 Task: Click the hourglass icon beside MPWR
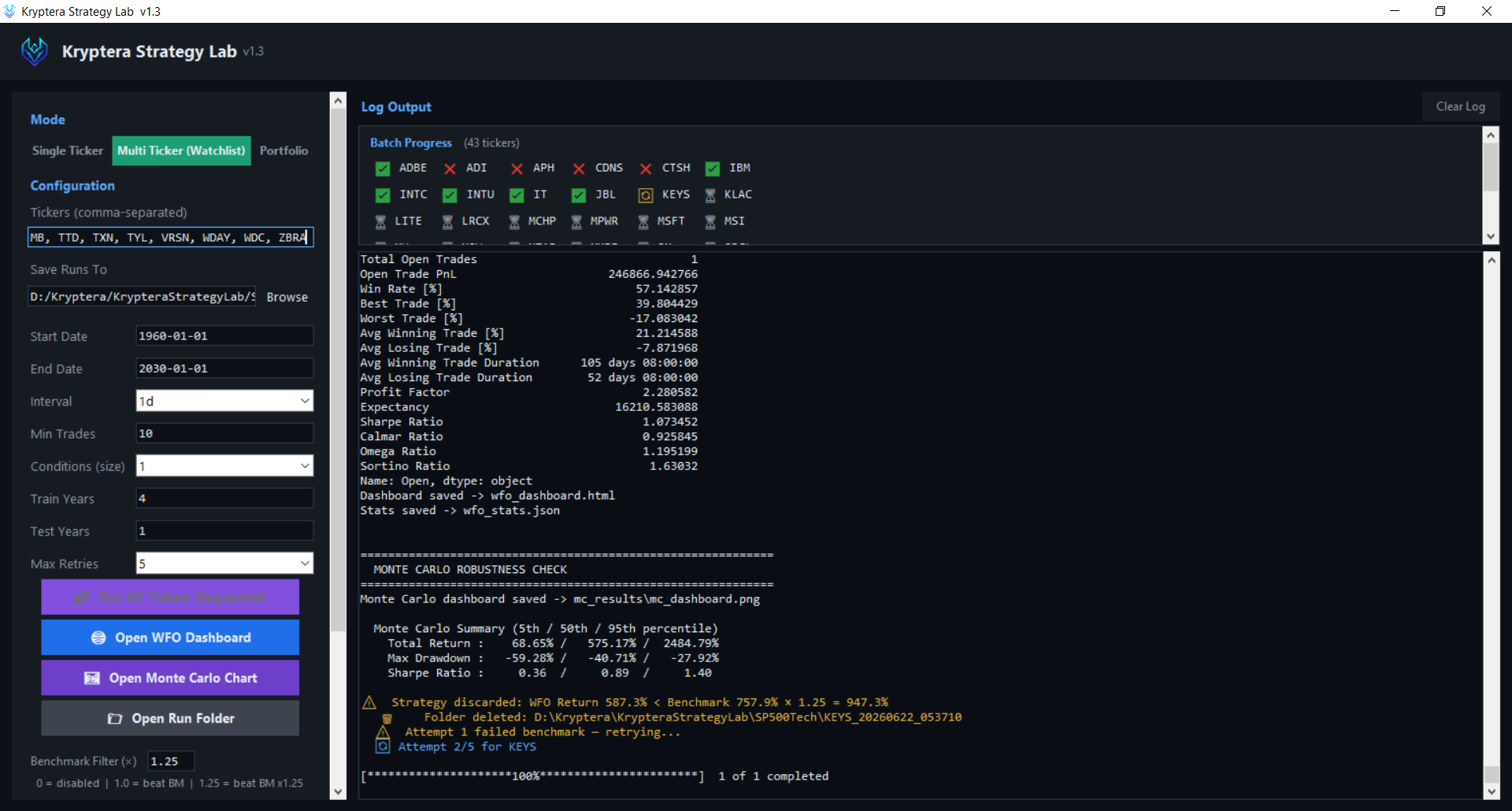click(576, 222)
